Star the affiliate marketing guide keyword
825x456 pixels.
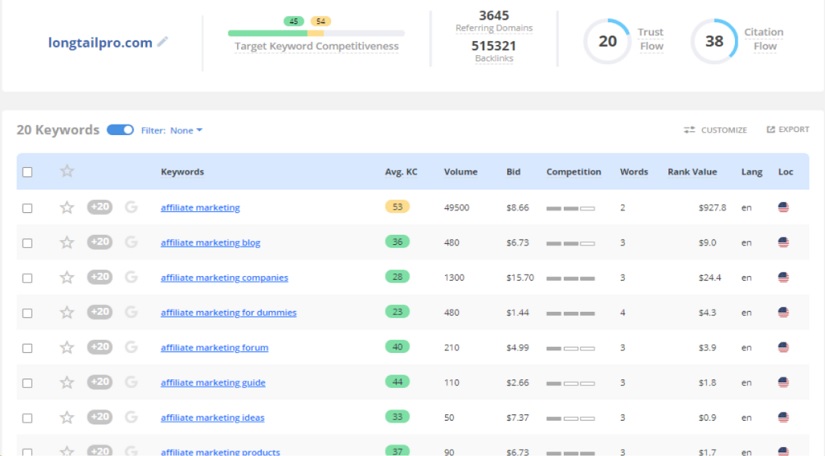(67, 382)
